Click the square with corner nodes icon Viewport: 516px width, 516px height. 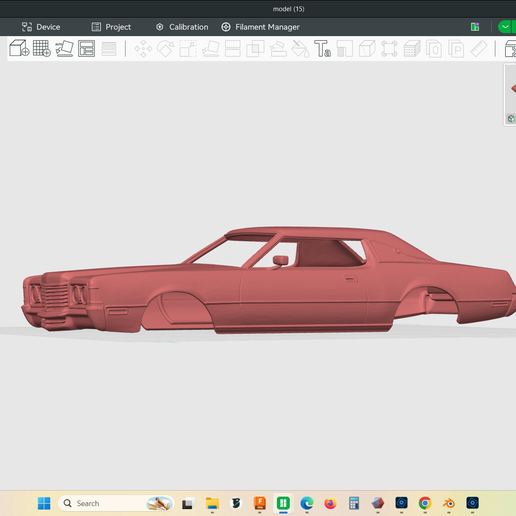point(389,49)
